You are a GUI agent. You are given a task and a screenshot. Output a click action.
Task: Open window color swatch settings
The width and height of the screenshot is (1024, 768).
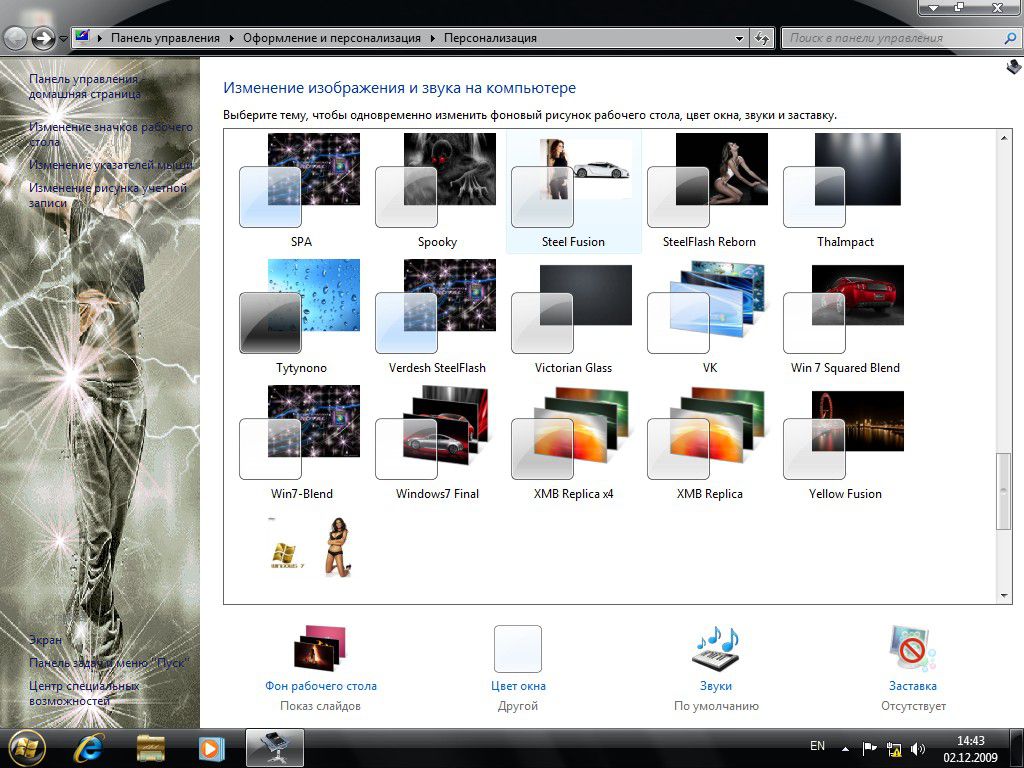(518, 648)
